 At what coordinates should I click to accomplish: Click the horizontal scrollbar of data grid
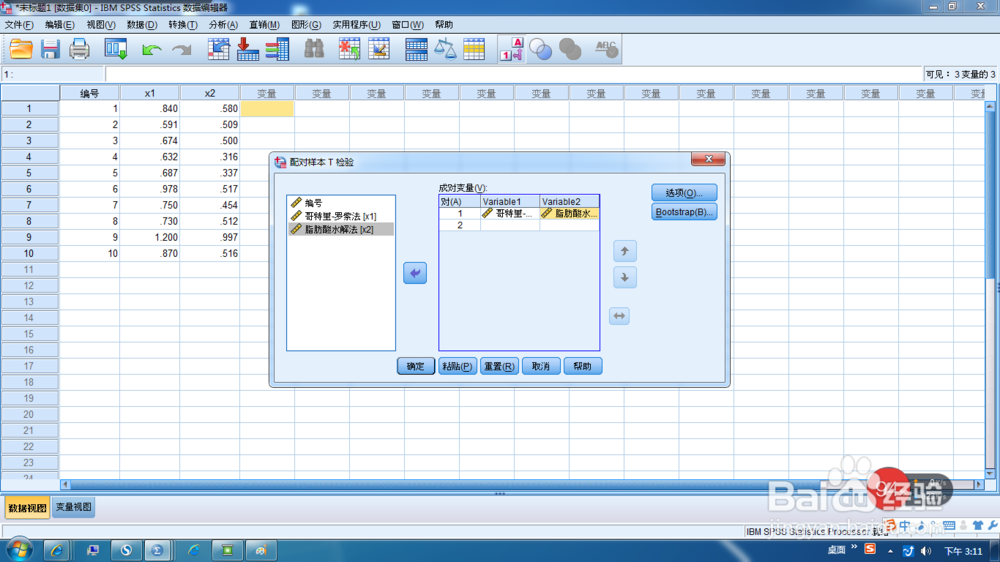pyautogui.click(x=522, y=485)
